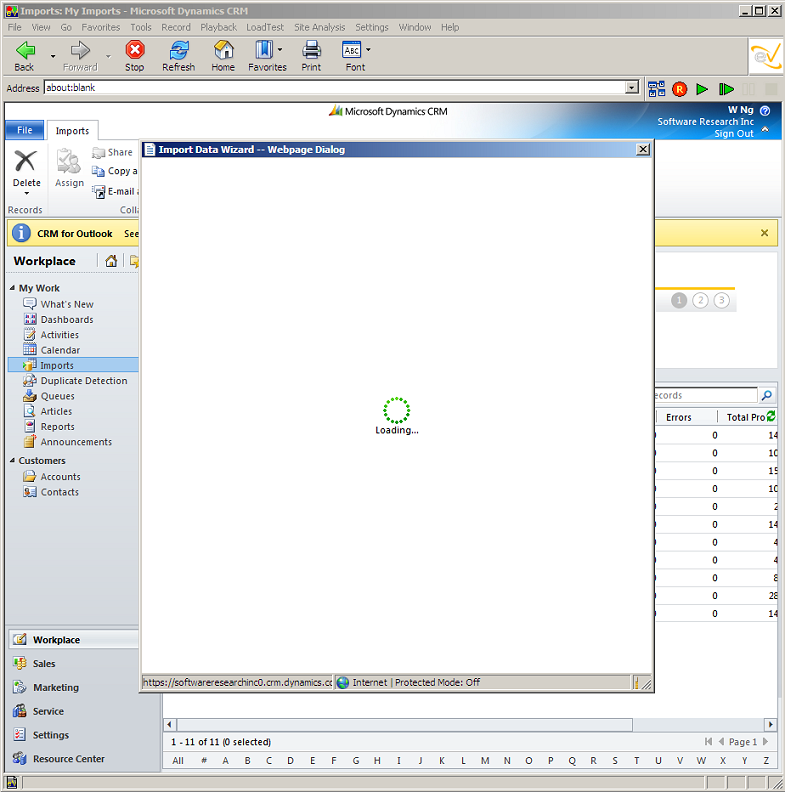Click the Step playback icon
785x792 pixels.
(726, 89)
